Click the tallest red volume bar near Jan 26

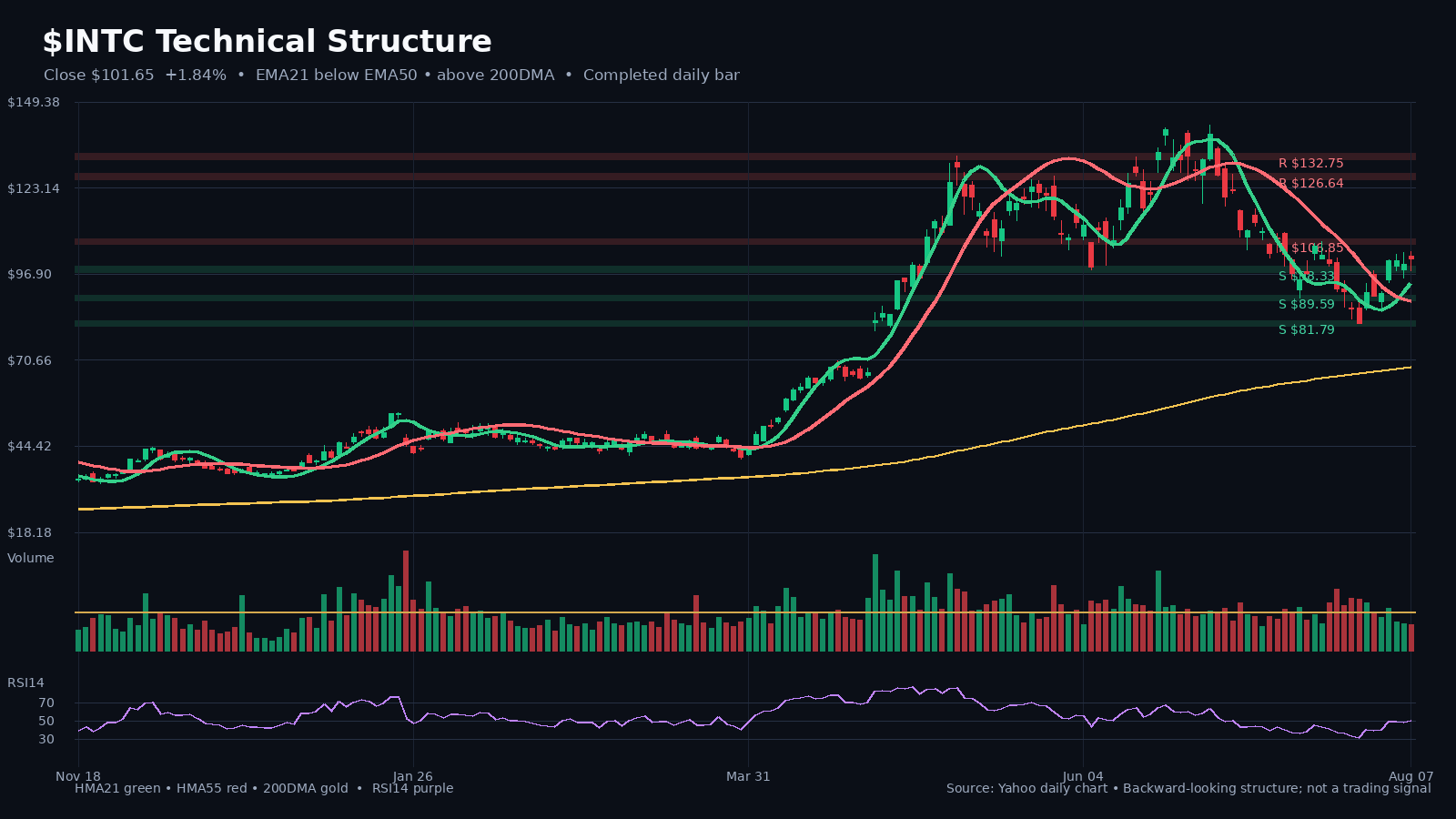(406, 601)
